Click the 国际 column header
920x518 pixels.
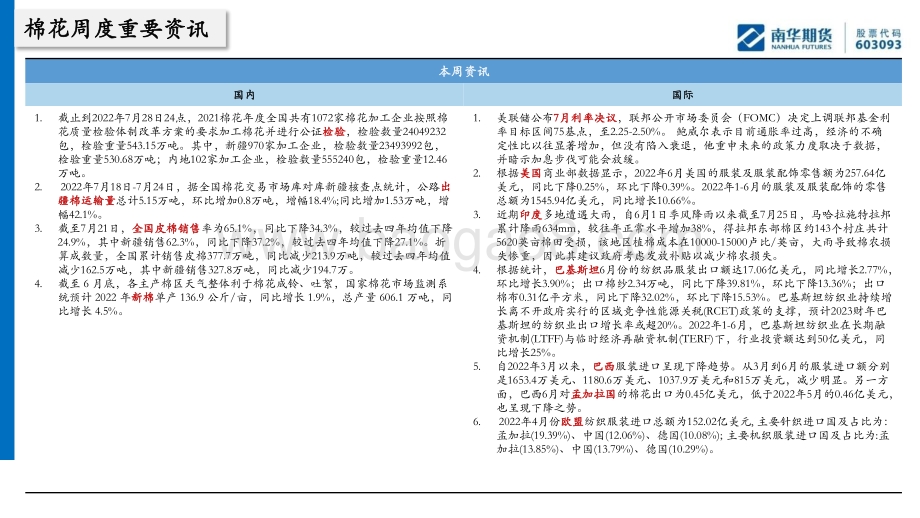[682, 94]
